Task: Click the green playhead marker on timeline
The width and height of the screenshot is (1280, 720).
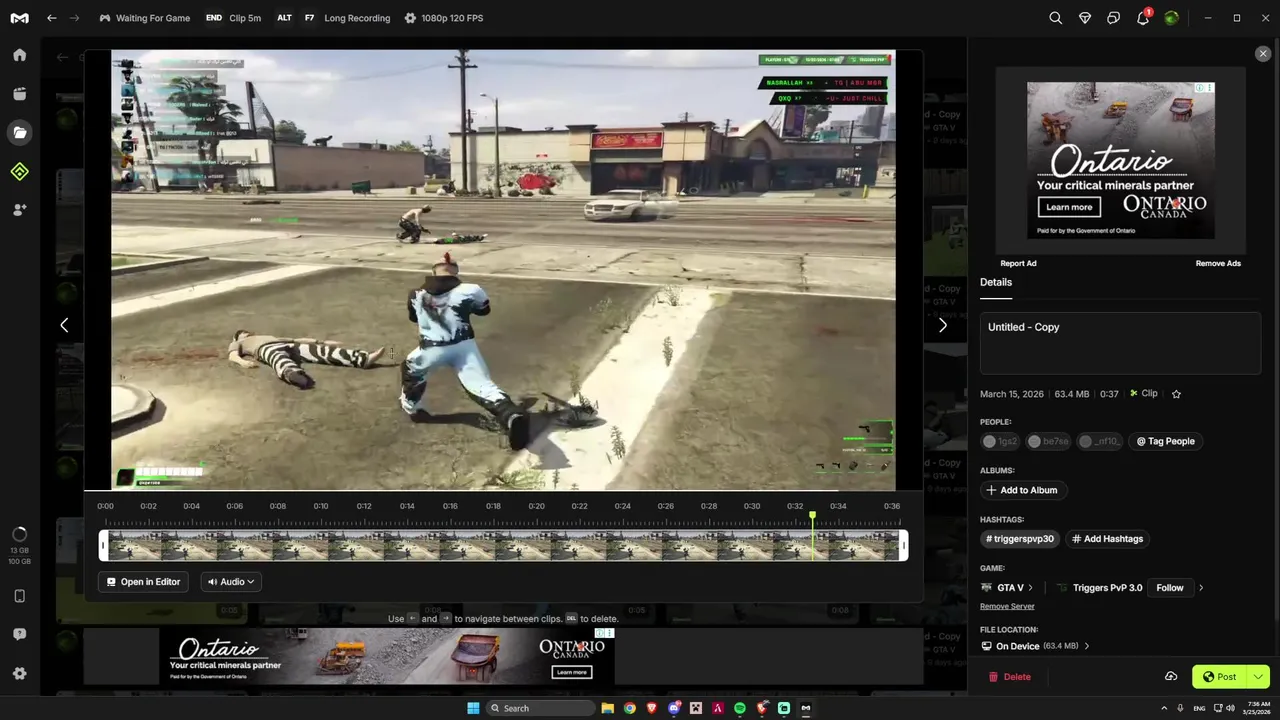Action: pos(812,517)
